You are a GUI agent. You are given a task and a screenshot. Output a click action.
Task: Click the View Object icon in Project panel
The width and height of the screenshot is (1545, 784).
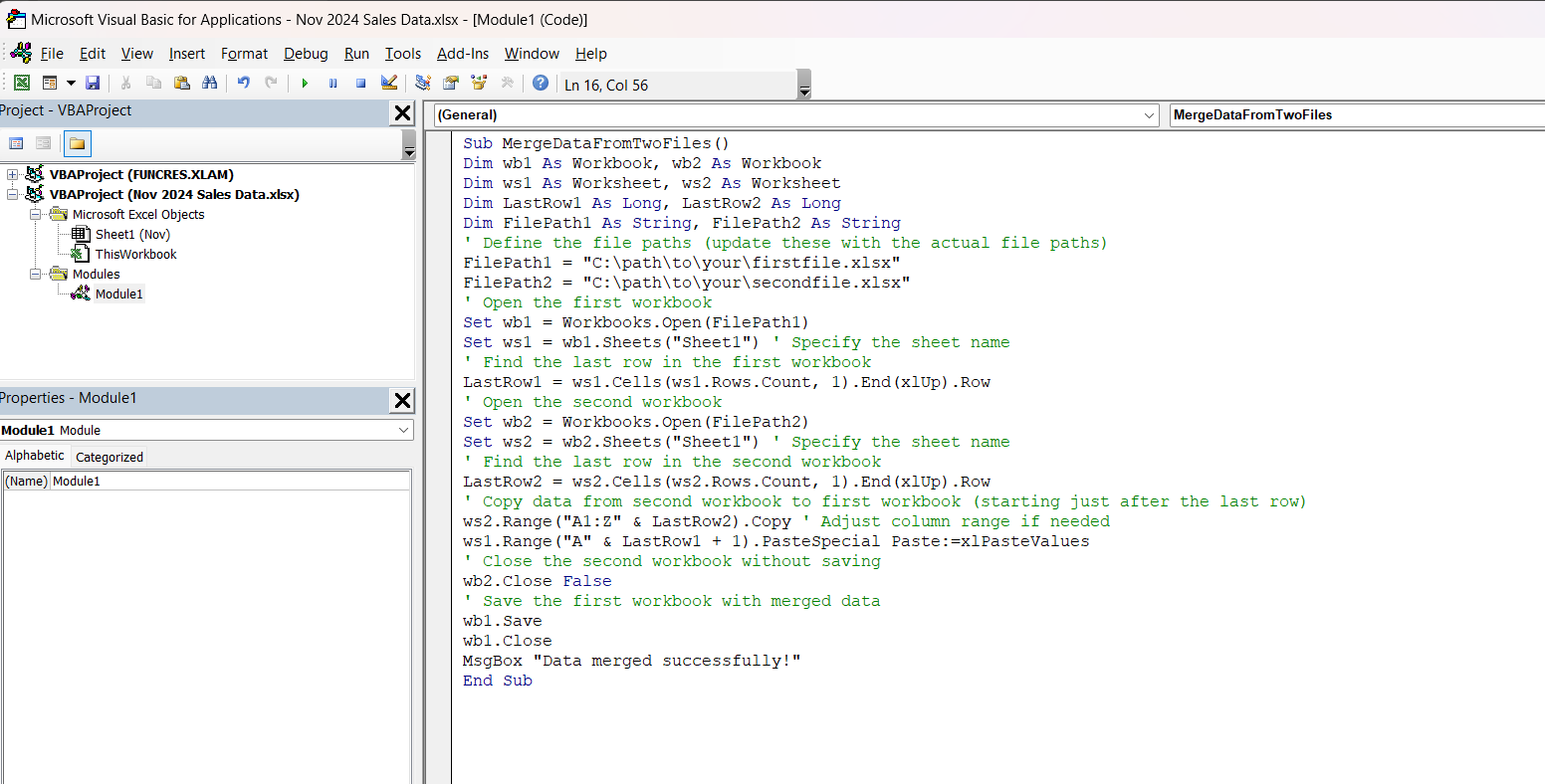(44, 144)
